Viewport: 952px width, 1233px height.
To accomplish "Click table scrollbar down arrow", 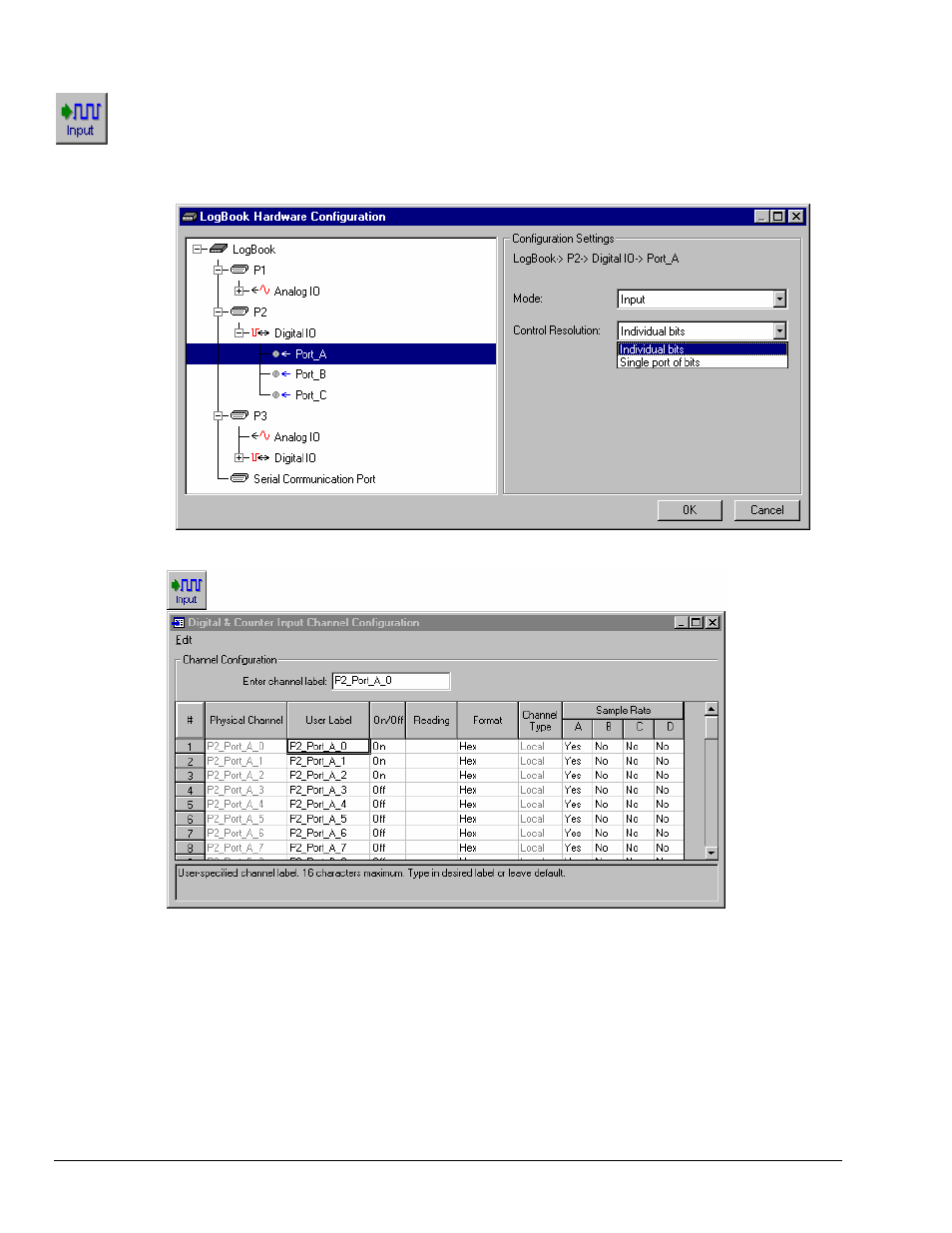I will 712,853.
